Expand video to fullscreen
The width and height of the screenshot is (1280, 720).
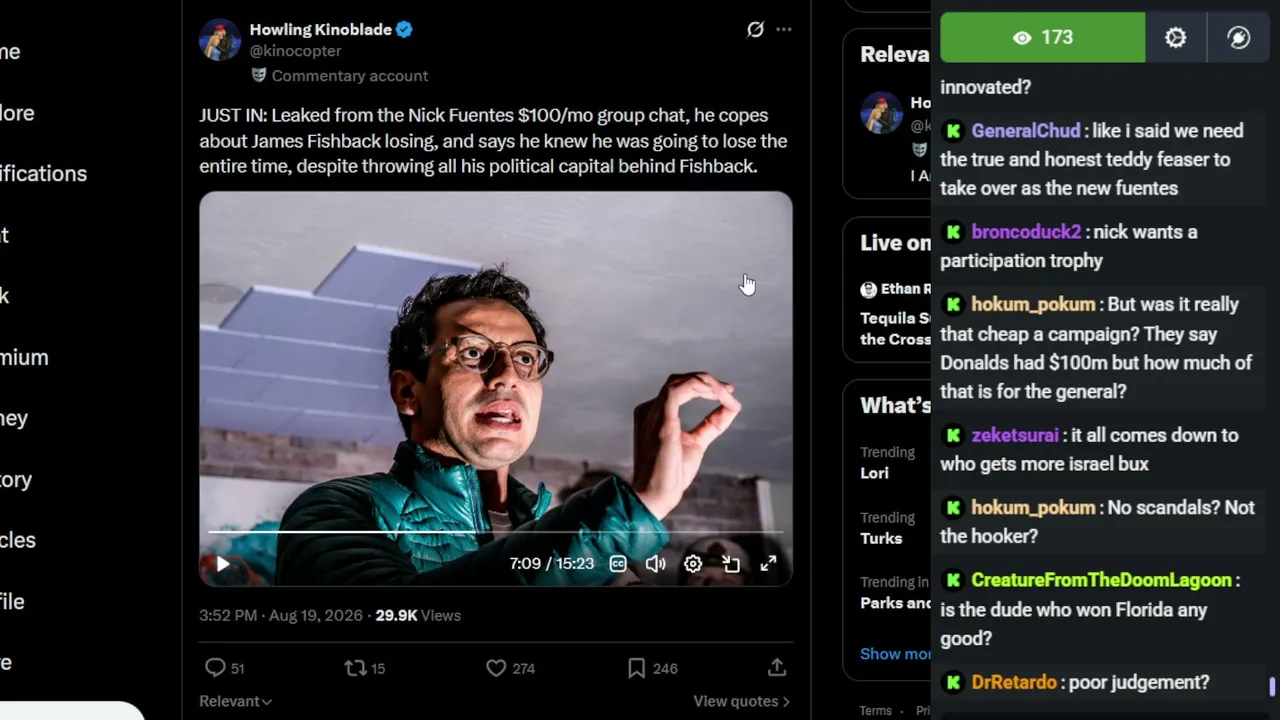click(768, 564)
